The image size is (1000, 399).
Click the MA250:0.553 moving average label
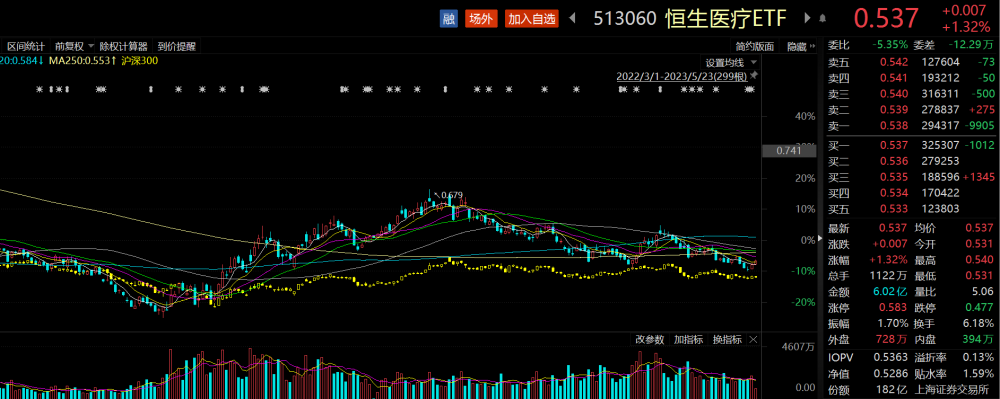tap(82, 61)
